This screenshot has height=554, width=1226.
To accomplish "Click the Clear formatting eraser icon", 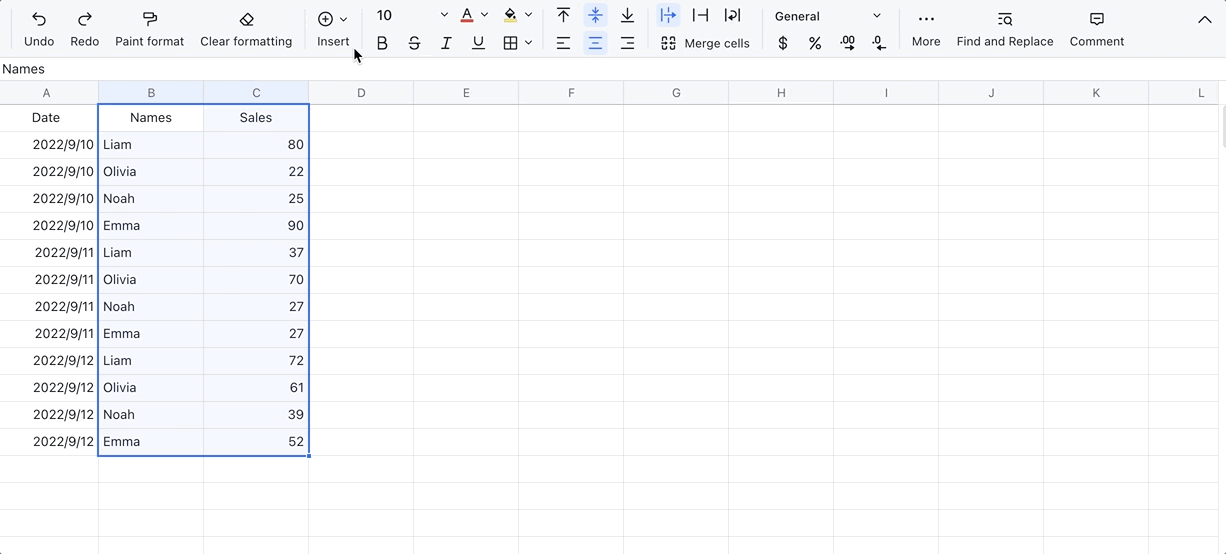I will point(246,19).
